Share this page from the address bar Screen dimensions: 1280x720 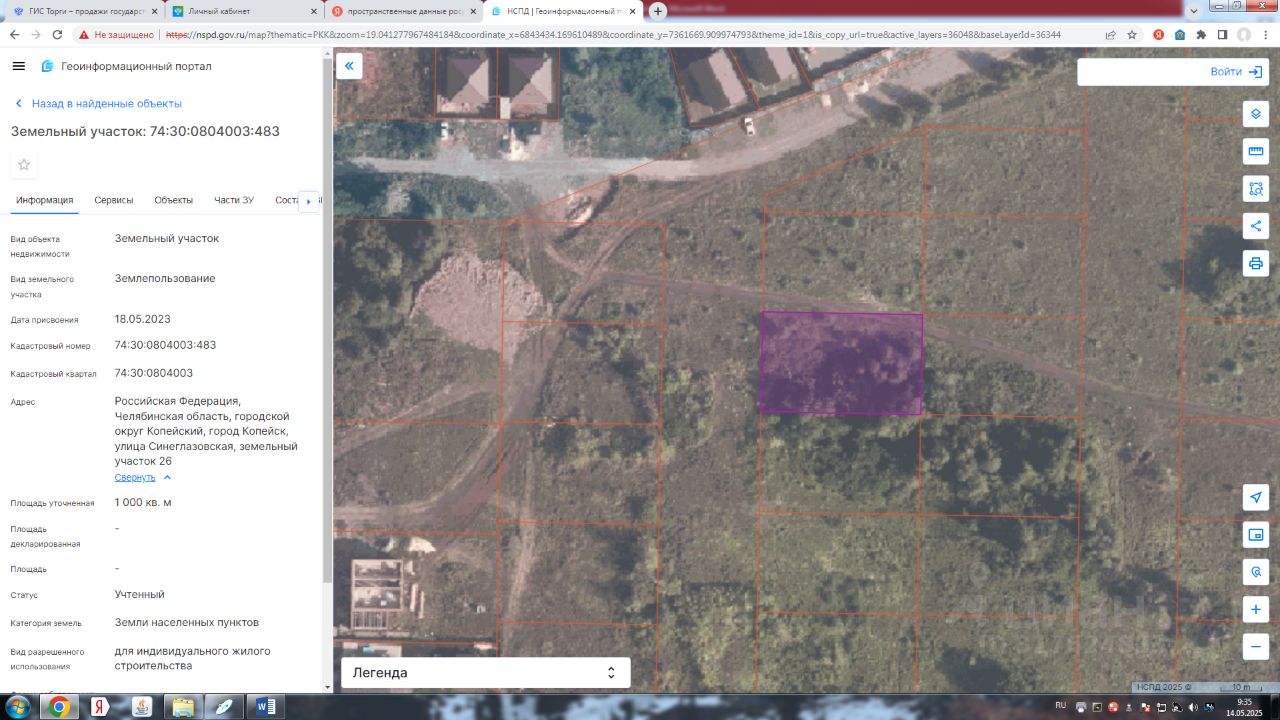coord(1111,34)
